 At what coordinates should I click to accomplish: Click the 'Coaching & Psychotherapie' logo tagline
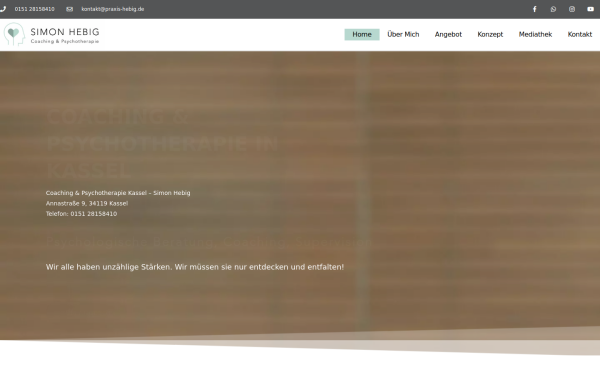(65, 41)
